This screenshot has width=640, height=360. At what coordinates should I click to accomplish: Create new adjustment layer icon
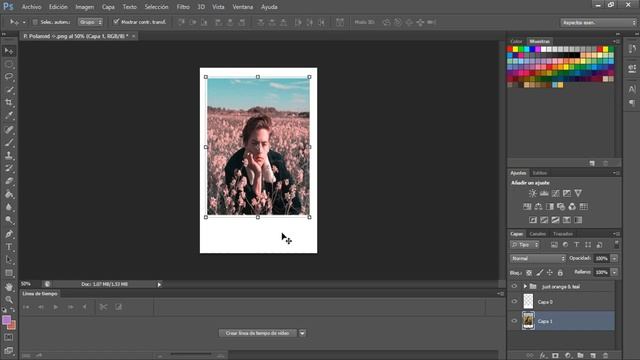pyautogui.click(x=568, y=356)
